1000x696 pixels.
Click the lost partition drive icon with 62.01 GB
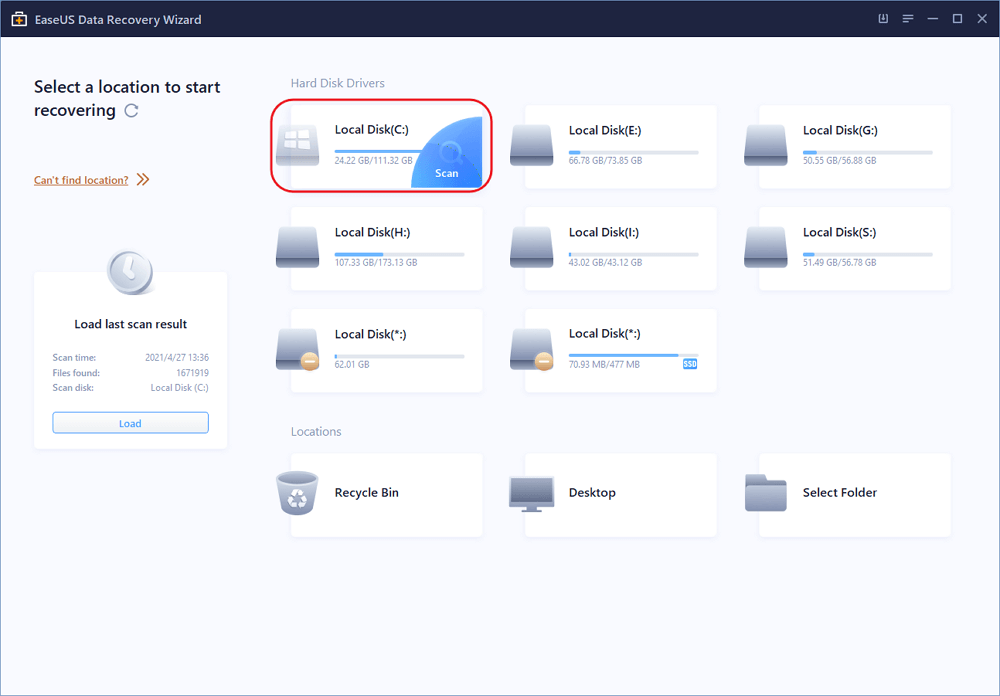[298, 350]
